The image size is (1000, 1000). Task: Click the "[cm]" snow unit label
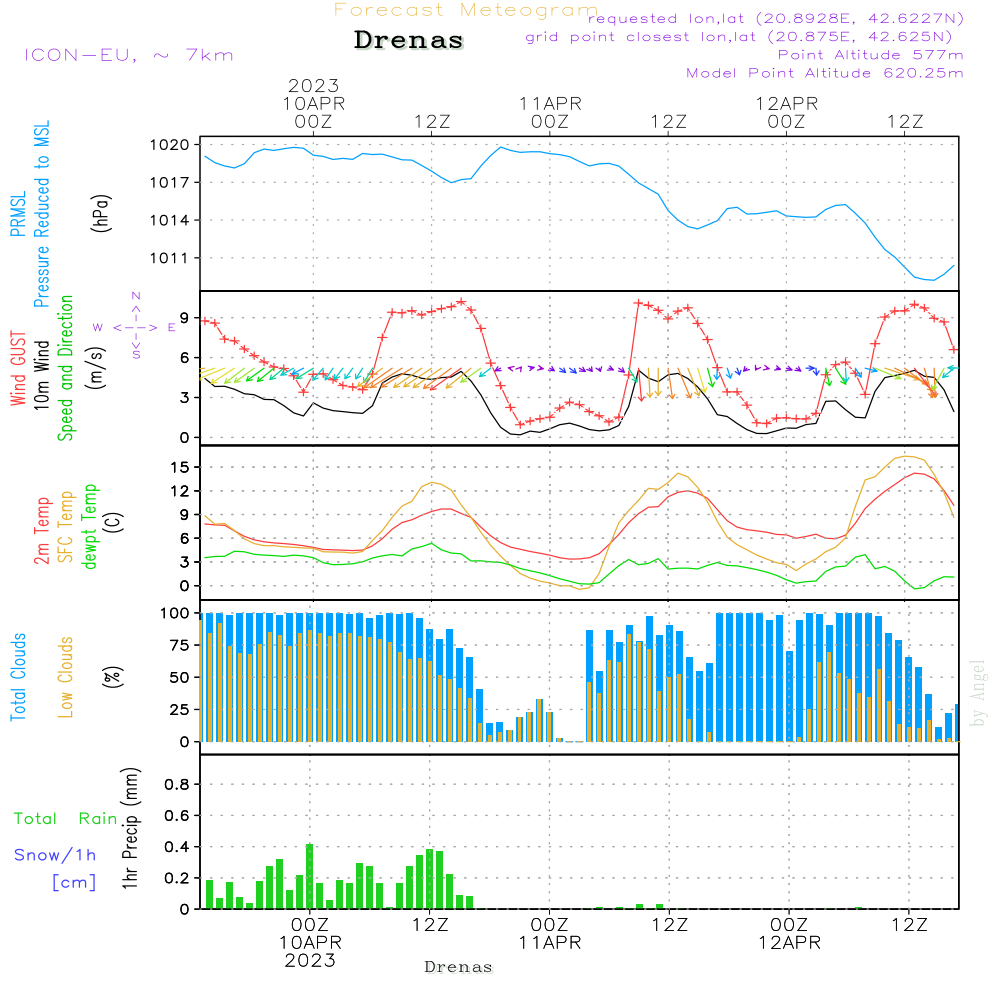[x=74, y=883]
